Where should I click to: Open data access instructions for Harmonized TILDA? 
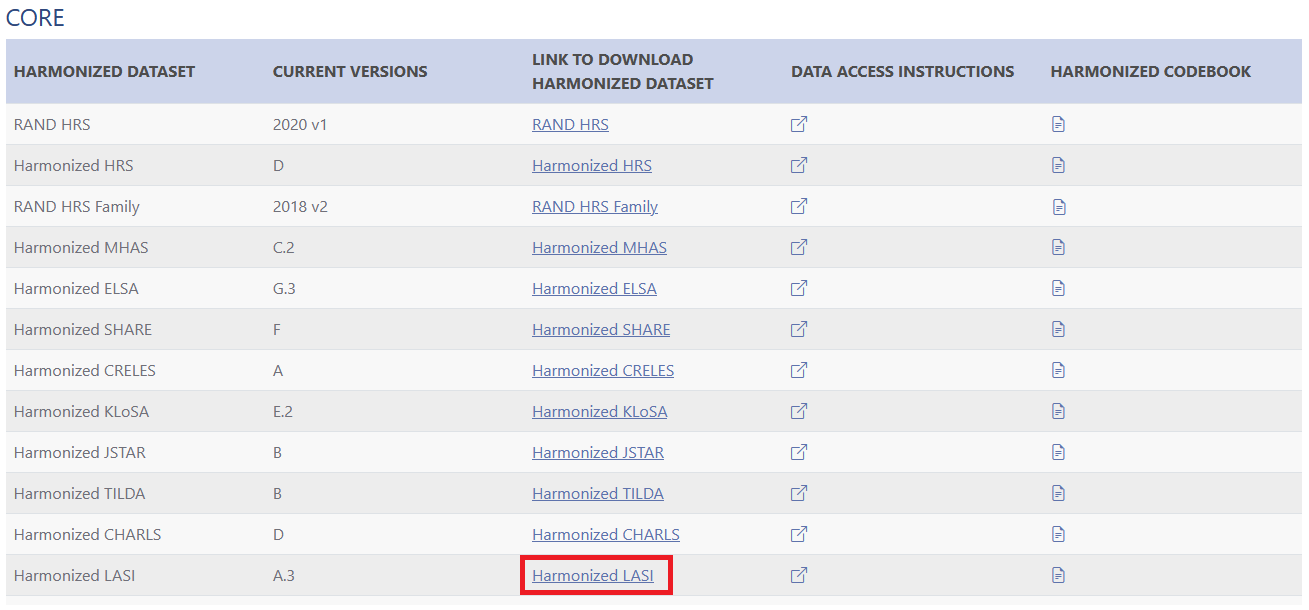tap(799, 493)
